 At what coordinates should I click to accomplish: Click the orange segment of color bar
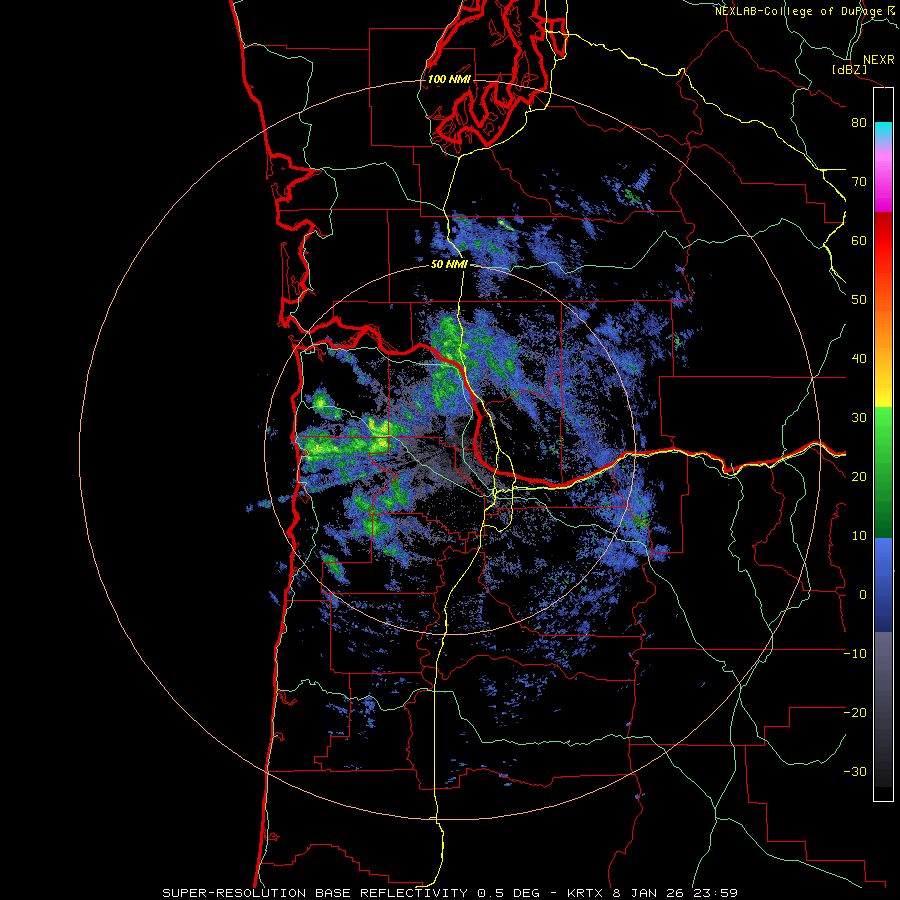point(883,327)
